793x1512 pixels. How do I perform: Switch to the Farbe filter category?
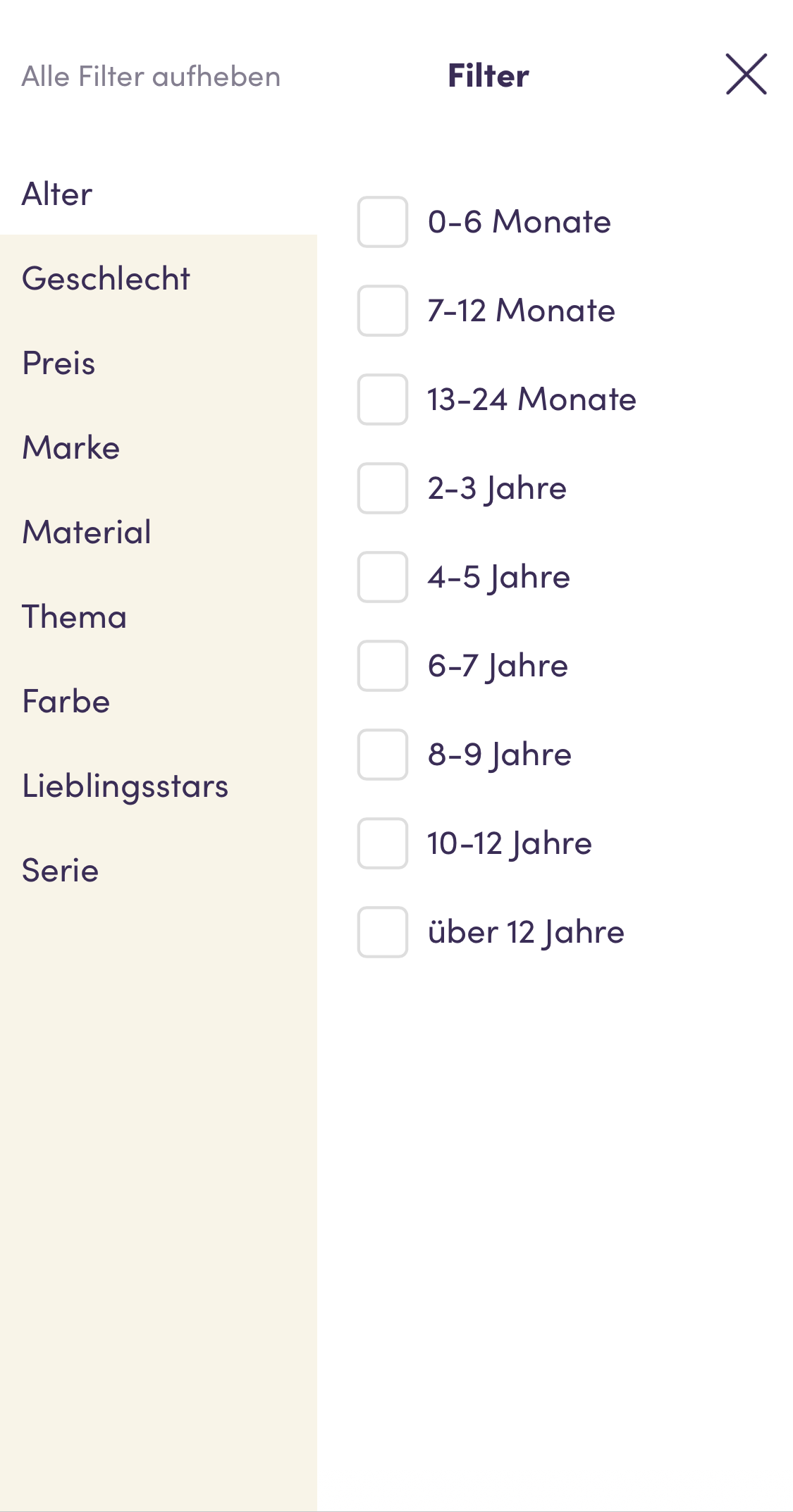66,702
